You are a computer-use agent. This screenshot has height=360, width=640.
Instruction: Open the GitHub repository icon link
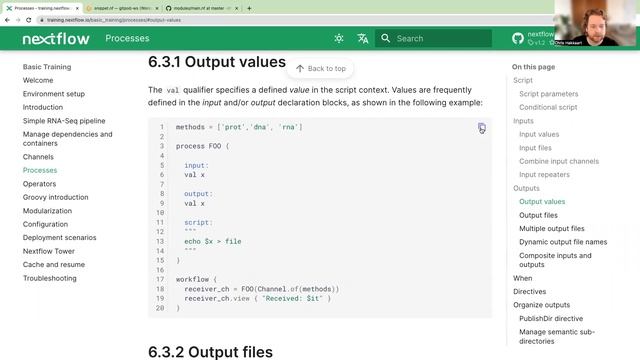tap(518, 38)
